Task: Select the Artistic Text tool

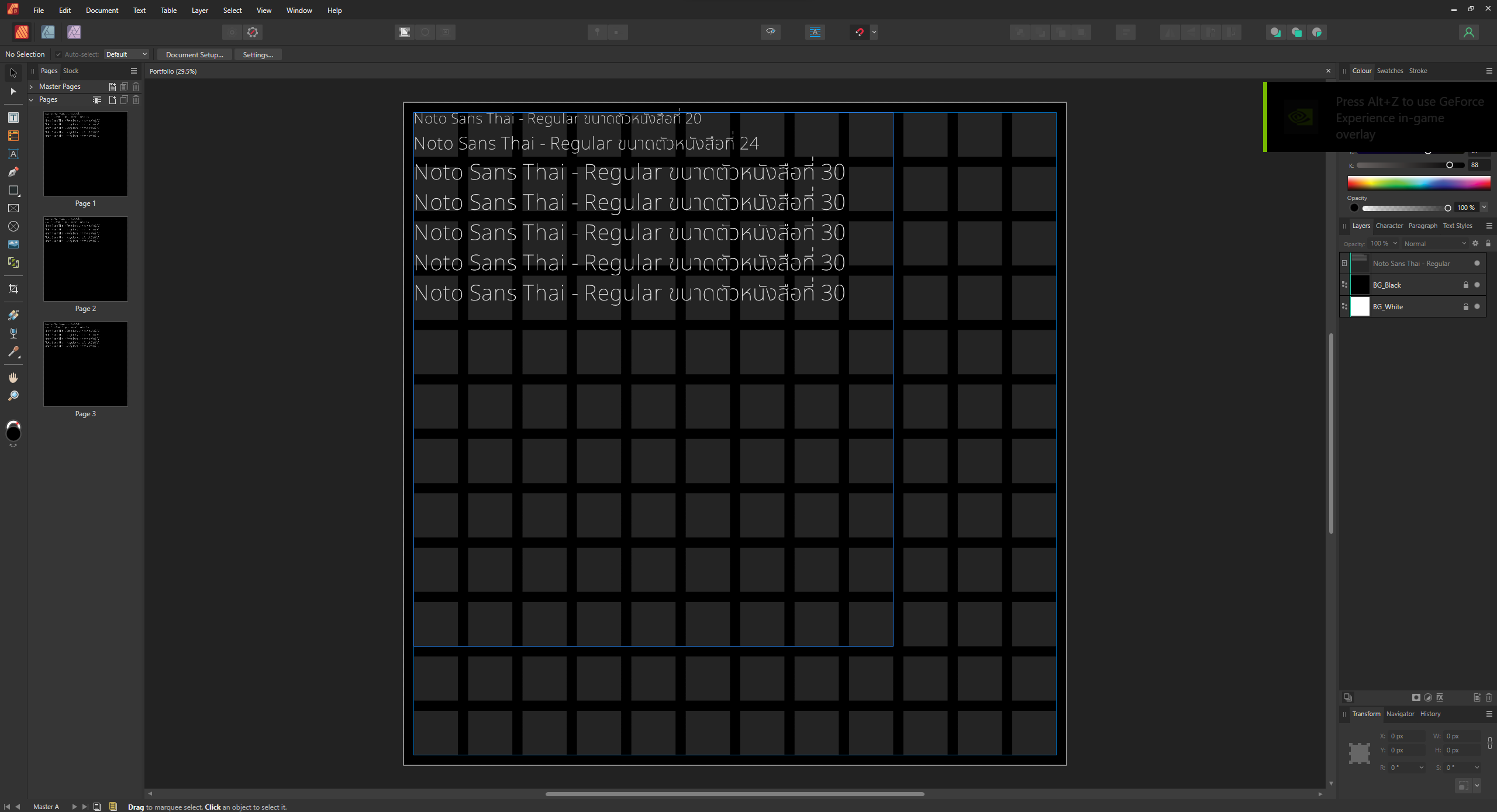Action: pos(13,154)
